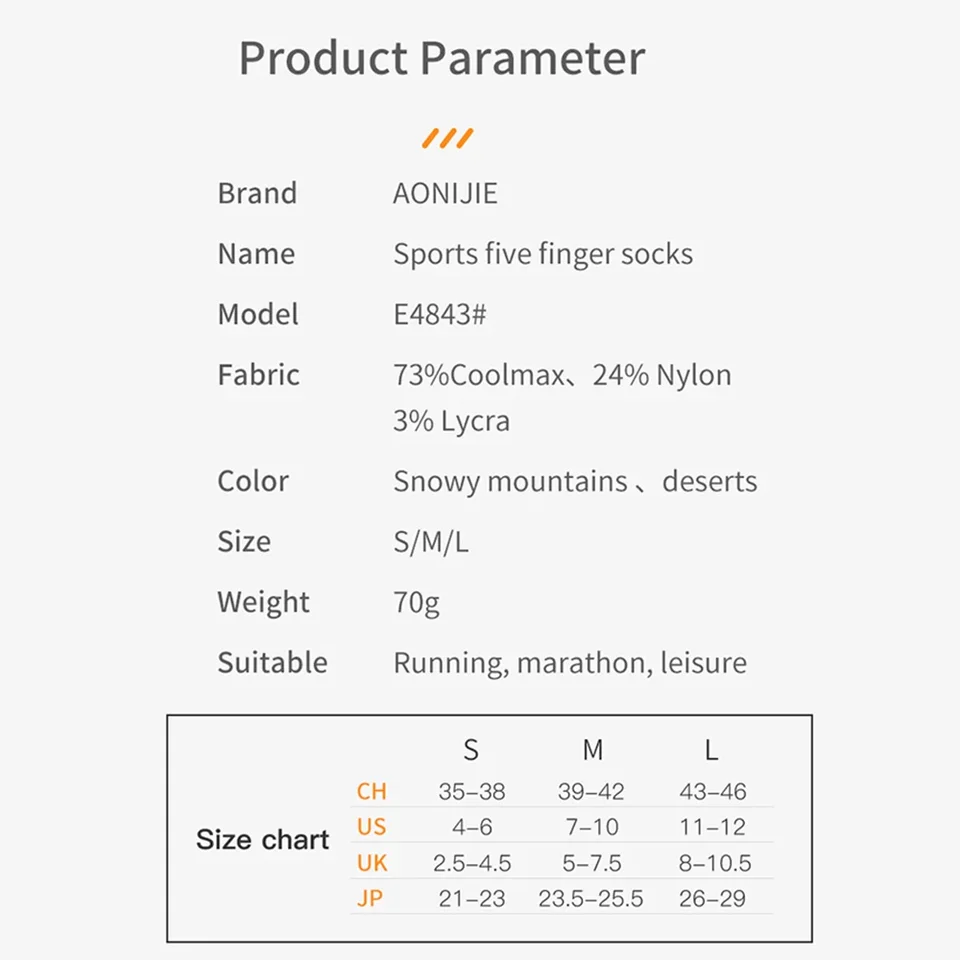This screenshot has width=960, height=960.
Task: Click the Sports five finger socks name
Action: 543,254
